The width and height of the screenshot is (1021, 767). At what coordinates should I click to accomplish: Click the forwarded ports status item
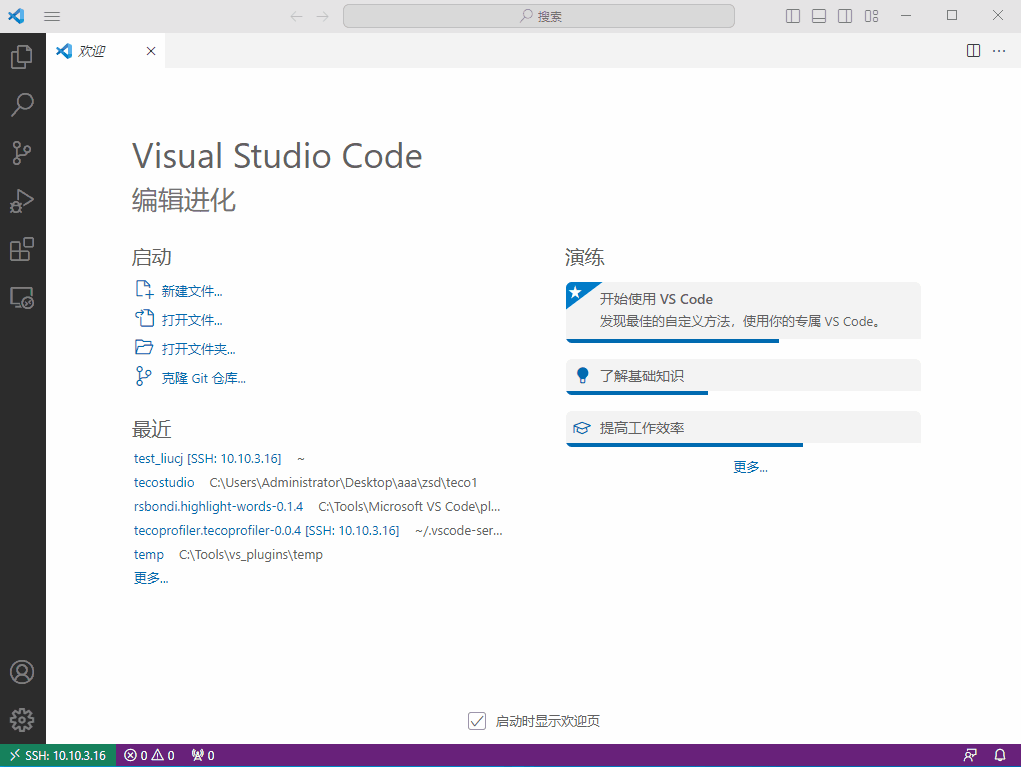point(203,755)
